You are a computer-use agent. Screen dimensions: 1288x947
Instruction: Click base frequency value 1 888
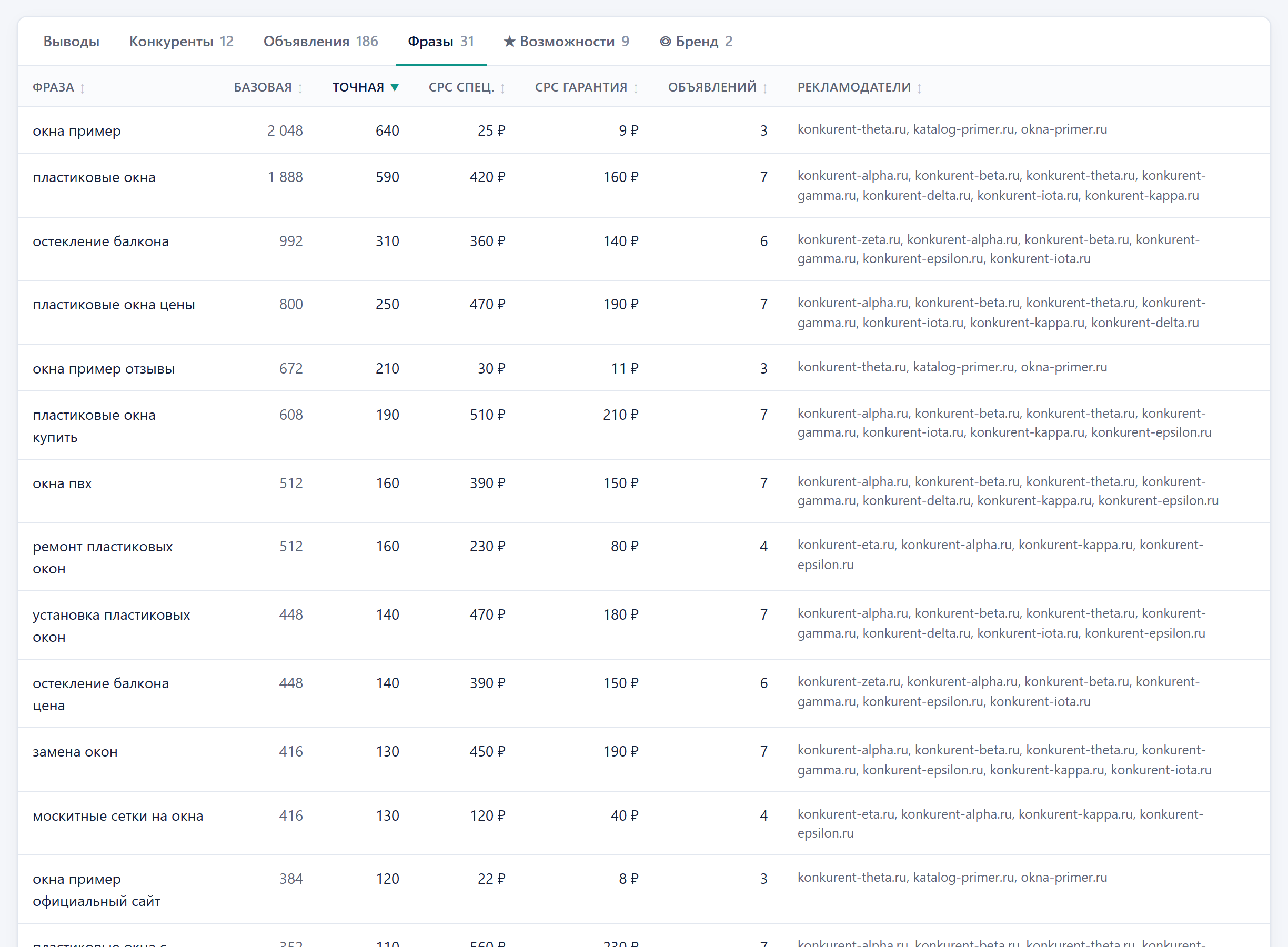pos(285,177)
